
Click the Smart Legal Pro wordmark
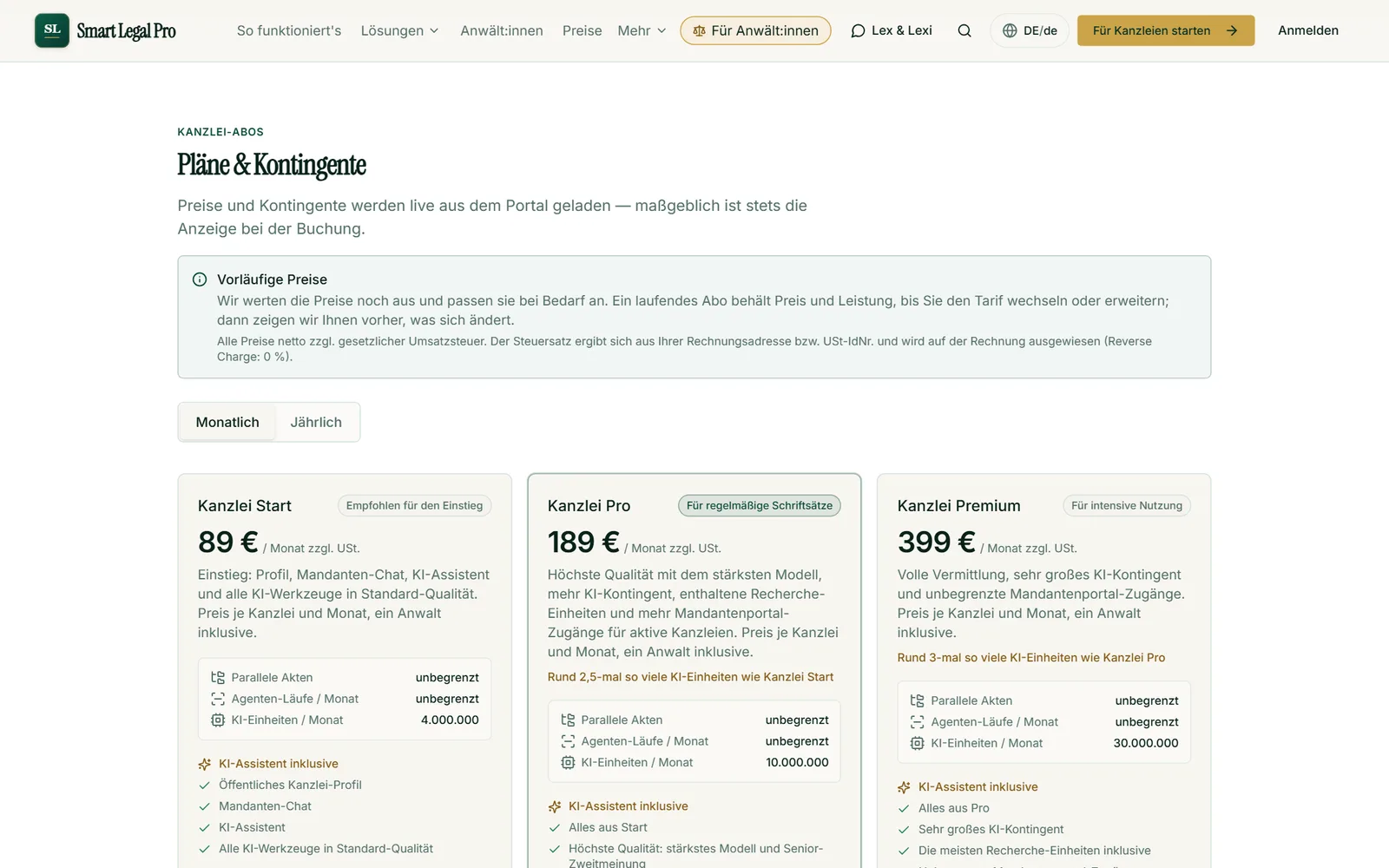pos(127,31)
